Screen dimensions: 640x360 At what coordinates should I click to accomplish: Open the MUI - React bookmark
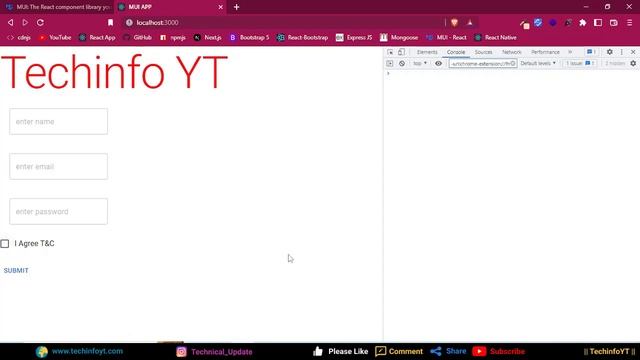(x=446, y=38)
